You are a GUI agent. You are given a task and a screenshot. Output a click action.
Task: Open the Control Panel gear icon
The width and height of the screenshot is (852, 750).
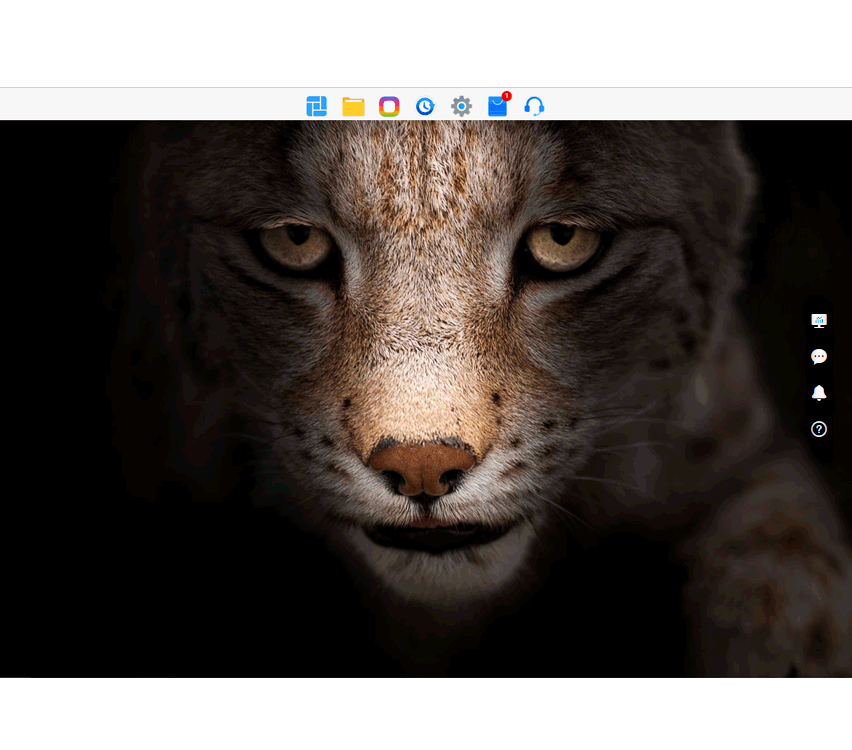tap(461, 106)
